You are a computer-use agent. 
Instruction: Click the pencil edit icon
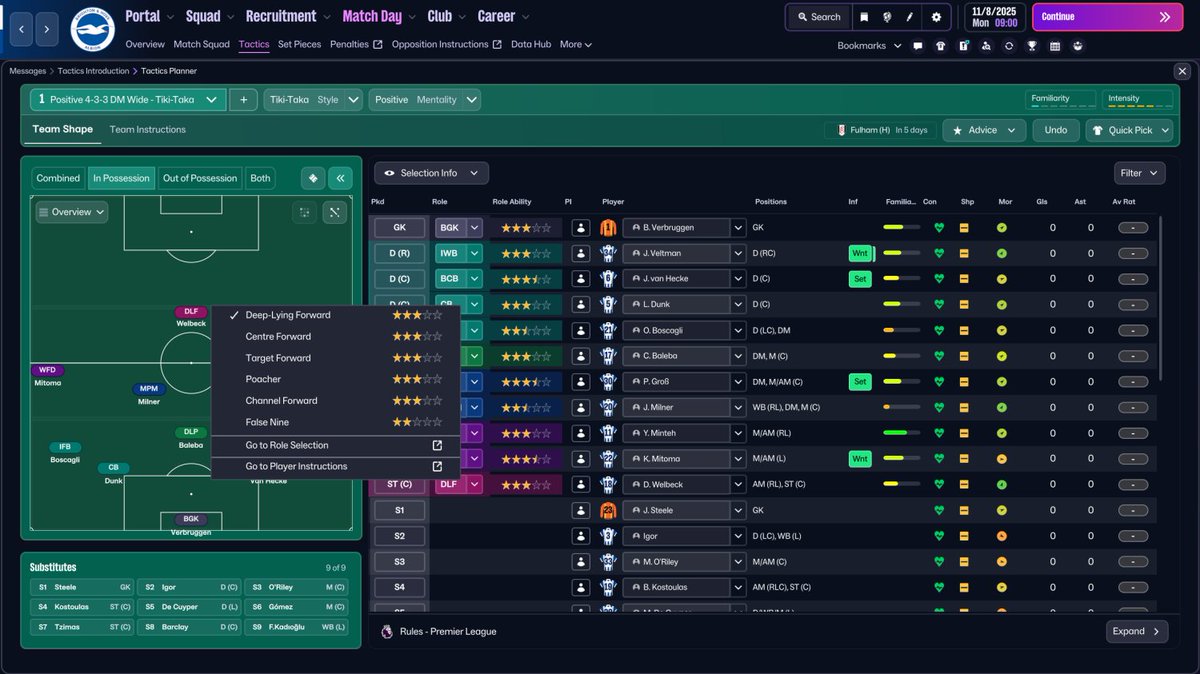(911, 17)
